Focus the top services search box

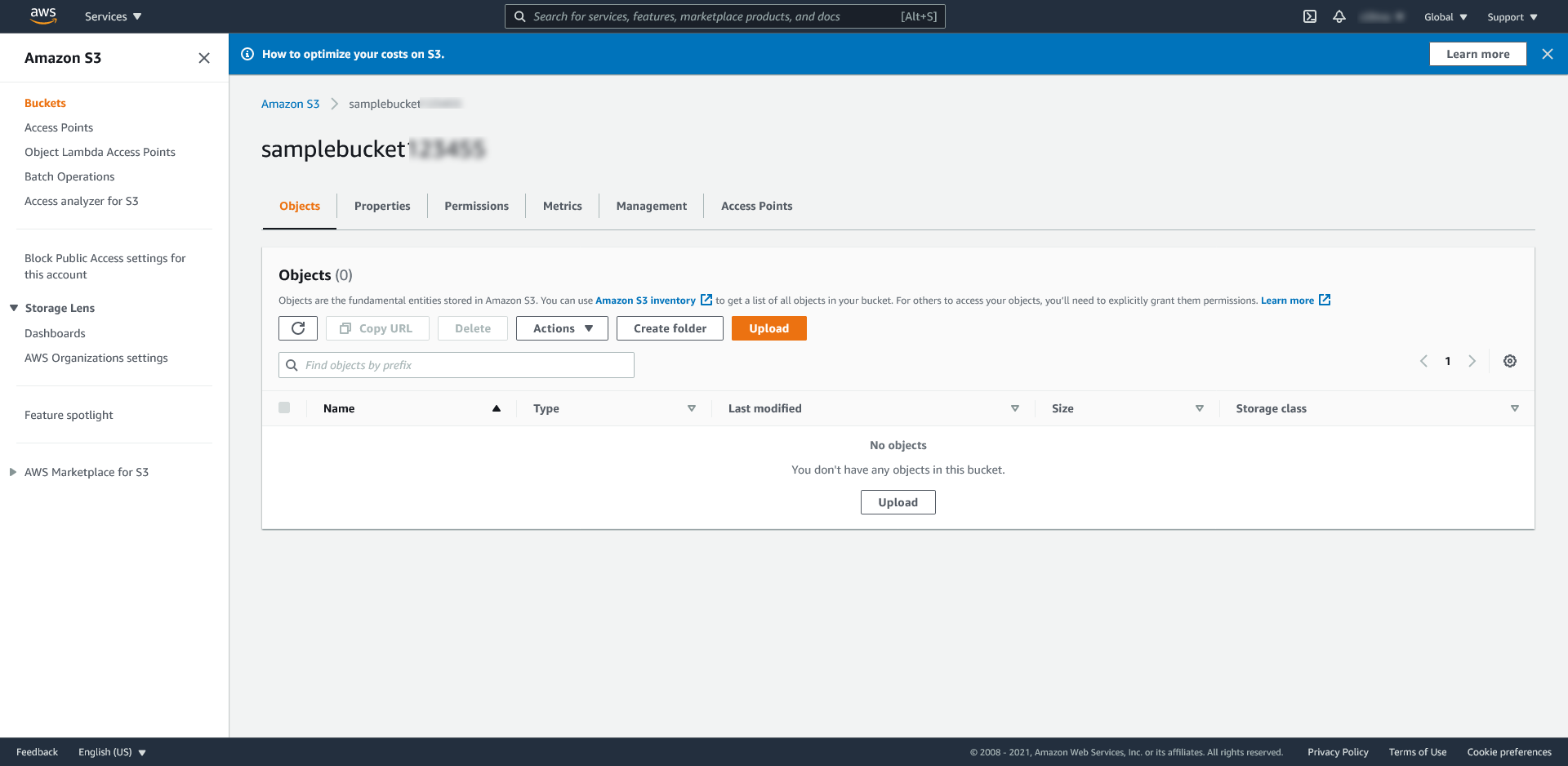point(725,16)
